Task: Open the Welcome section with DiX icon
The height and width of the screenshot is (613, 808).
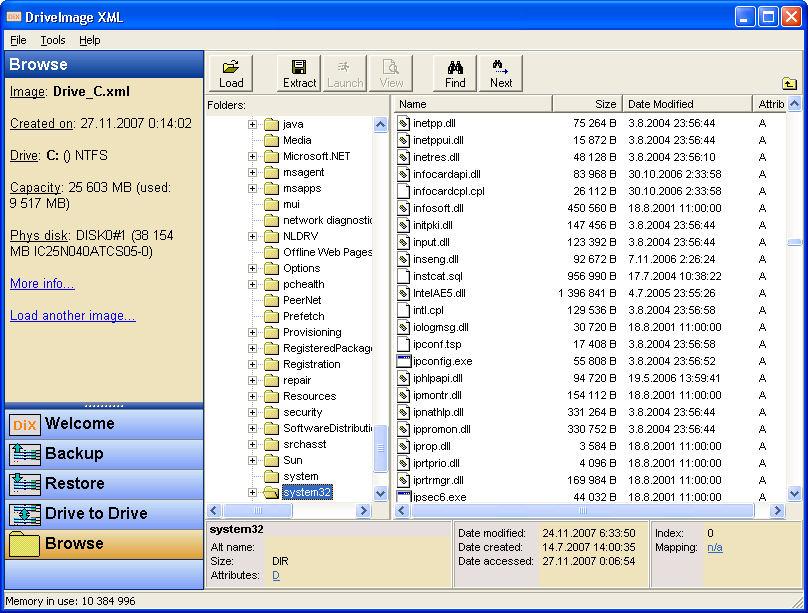Action: [x=104, y=424]
